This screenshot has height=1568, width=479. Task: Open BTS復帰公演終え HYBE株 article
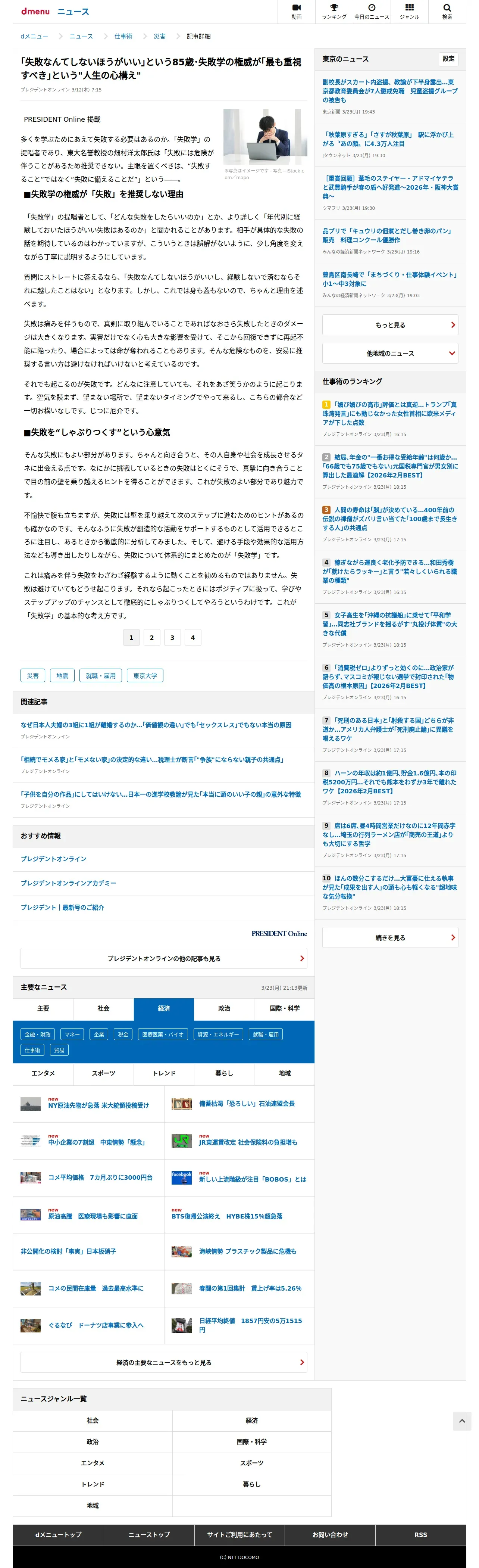227,1216
